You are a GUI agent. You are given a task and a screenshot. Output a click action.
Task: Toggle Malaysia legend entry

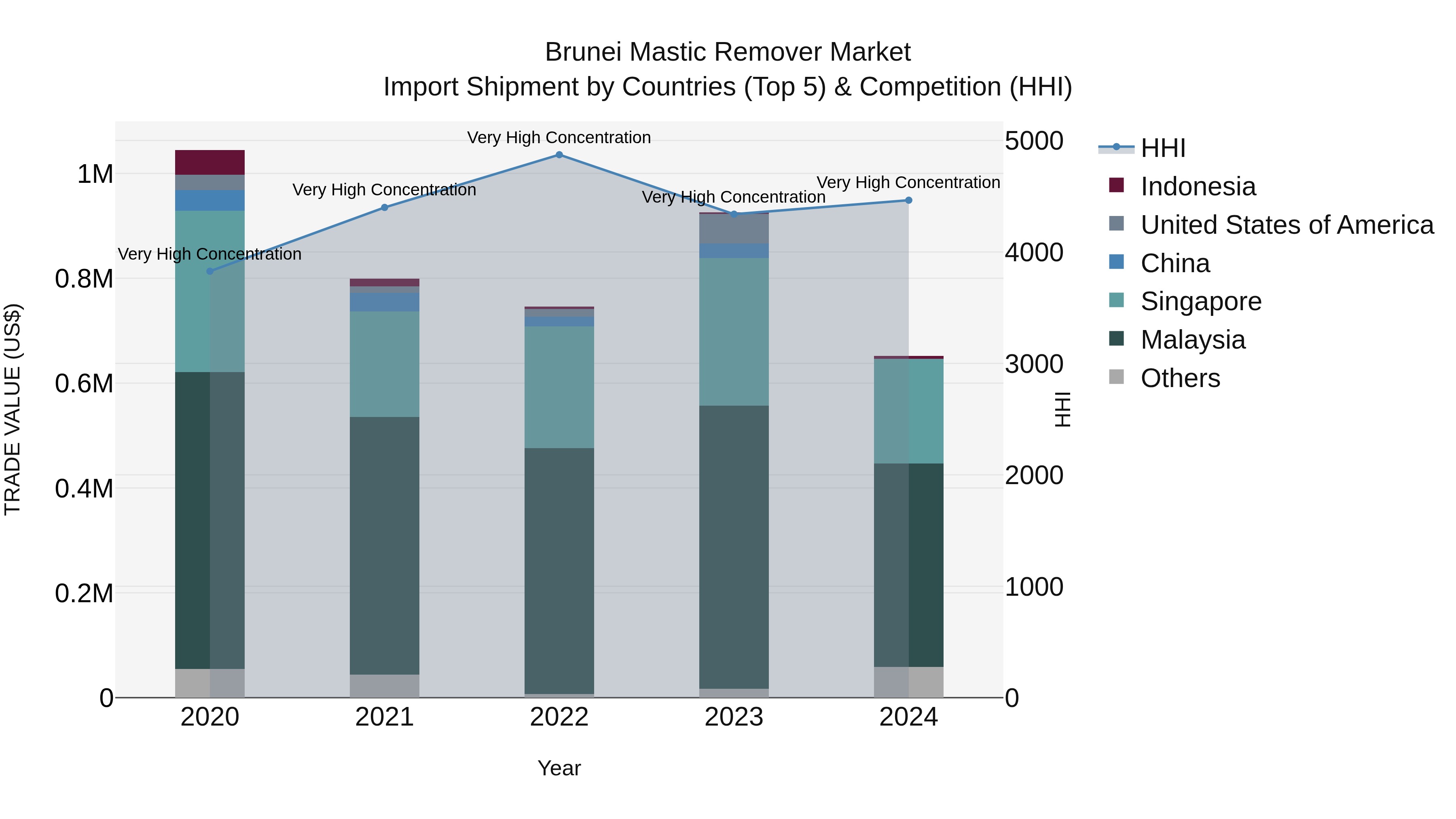tap(1177, 340)
